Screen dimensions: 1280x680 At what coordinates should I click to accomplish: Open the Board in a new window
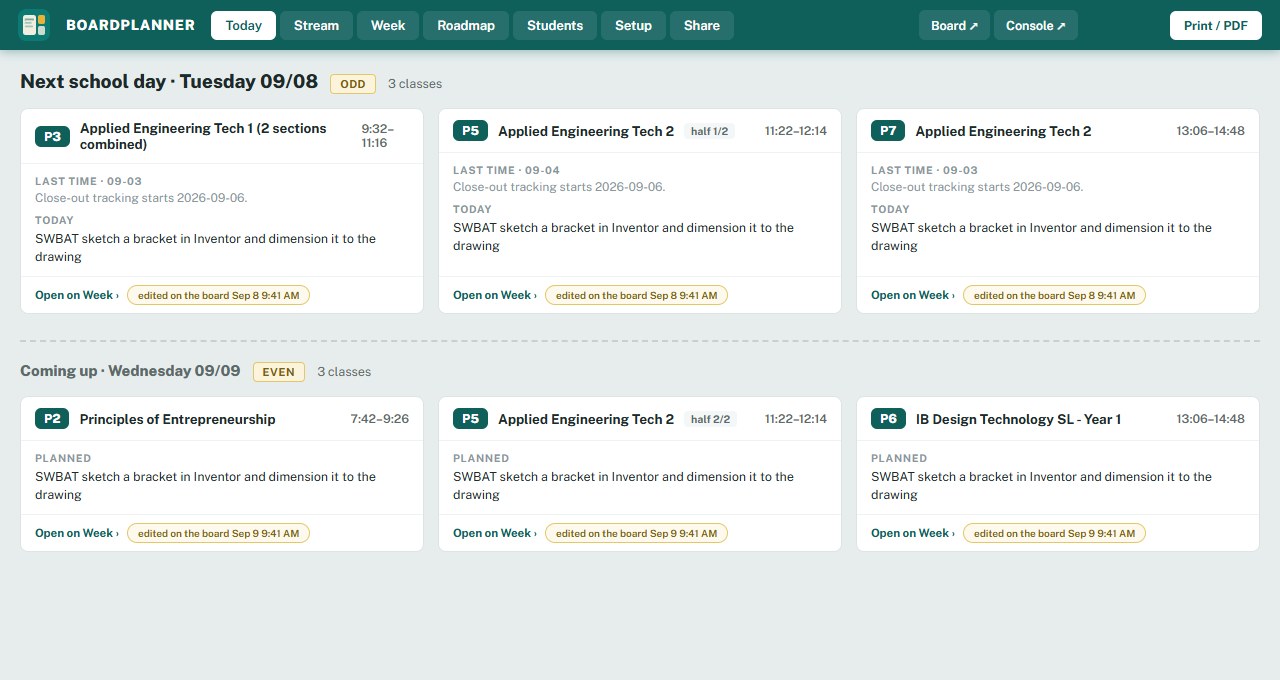point(954,25)
